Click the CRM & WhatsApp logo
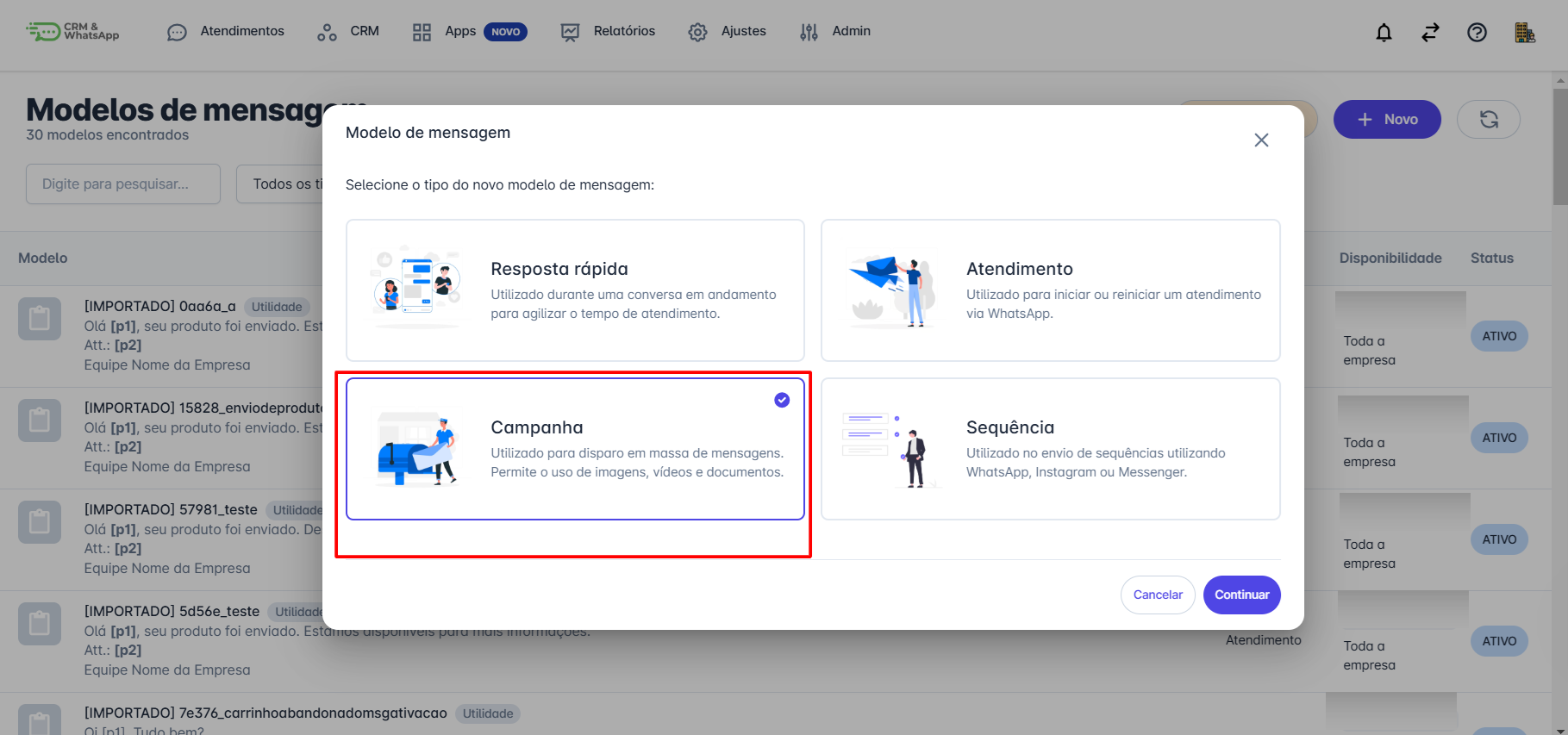This screenshot has width=1568, height=735. pos(72,32)
